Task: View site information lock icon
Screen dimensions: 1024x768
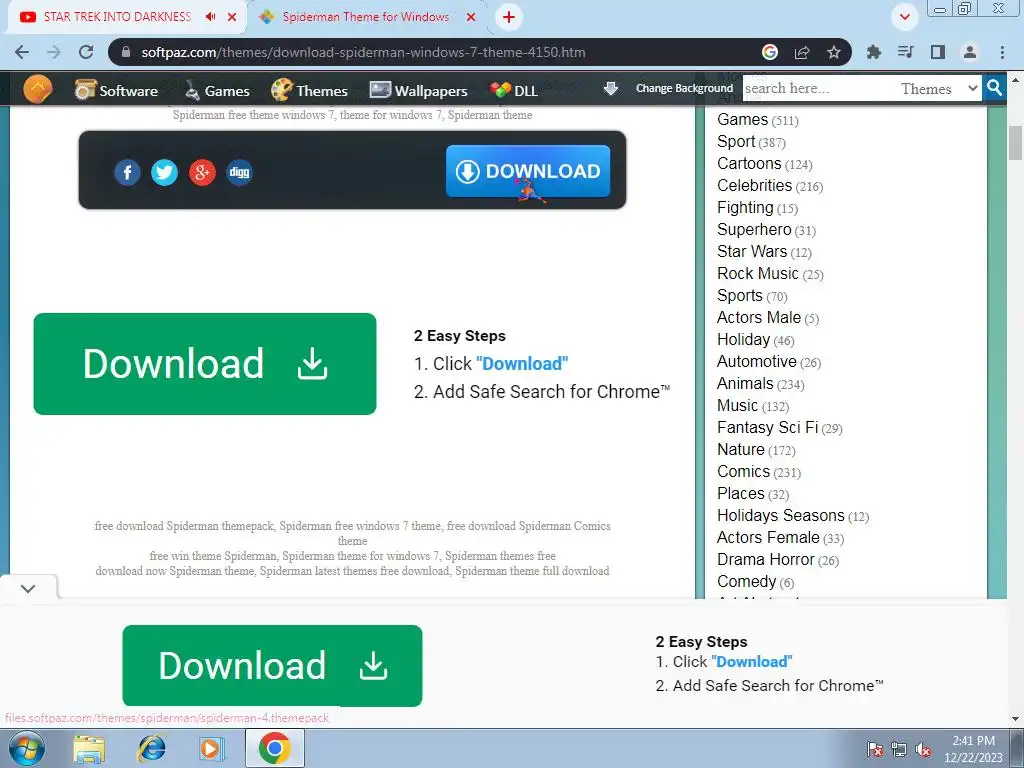Action: click(126, 52)
